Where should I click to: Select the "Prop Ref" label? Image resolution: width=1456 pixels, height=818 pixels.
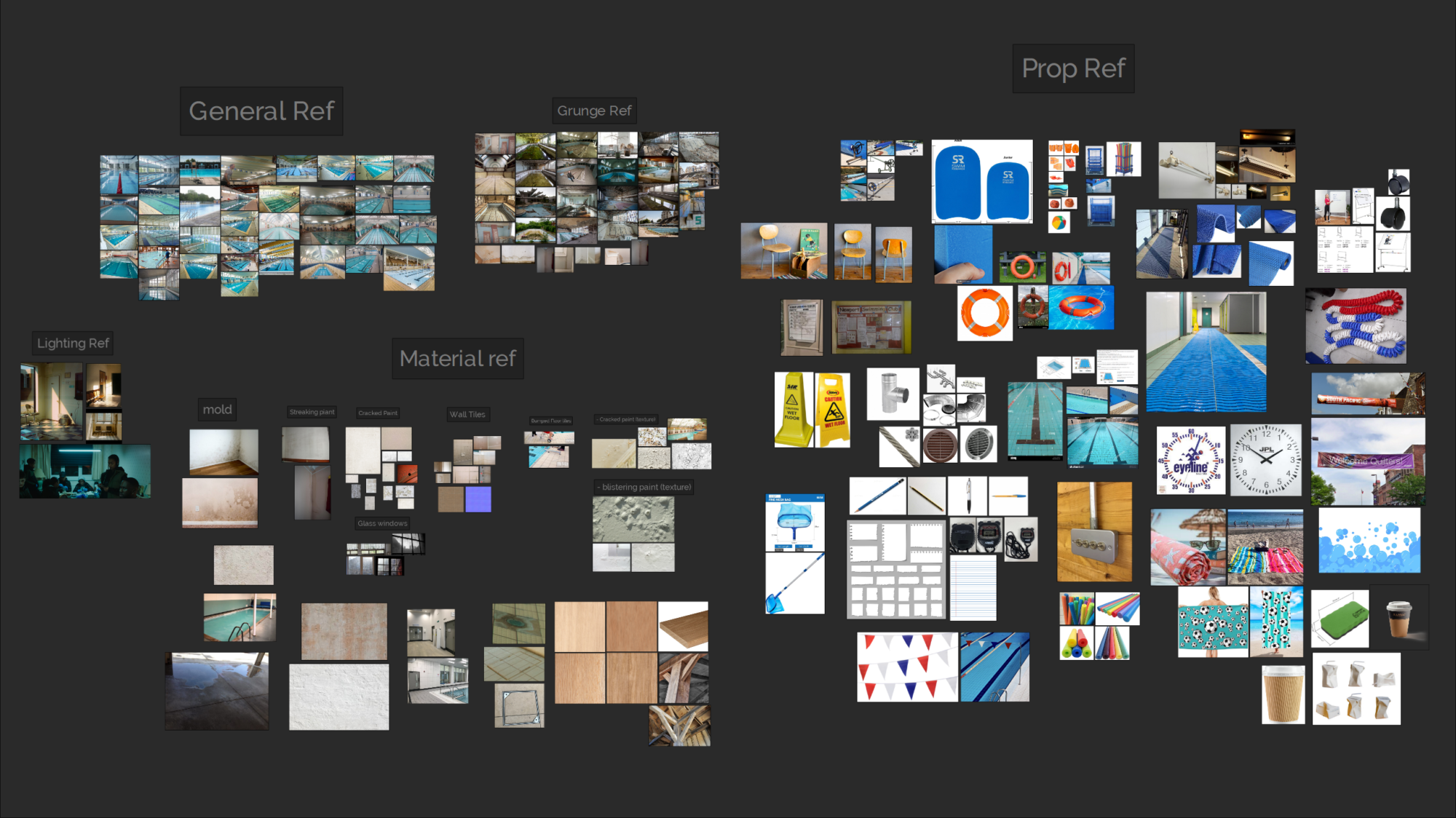point(1072,68)
